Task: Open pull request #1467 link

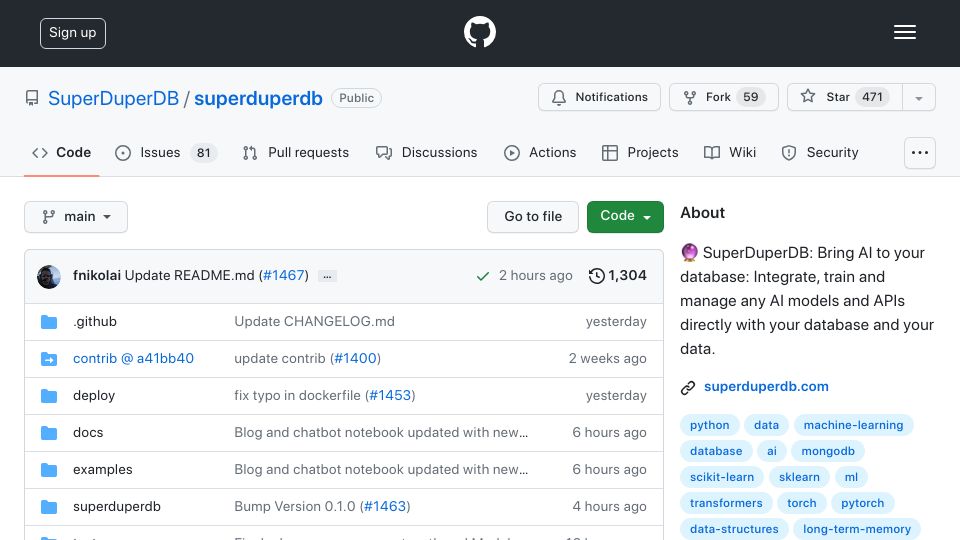Action: [x=283, y=276]
